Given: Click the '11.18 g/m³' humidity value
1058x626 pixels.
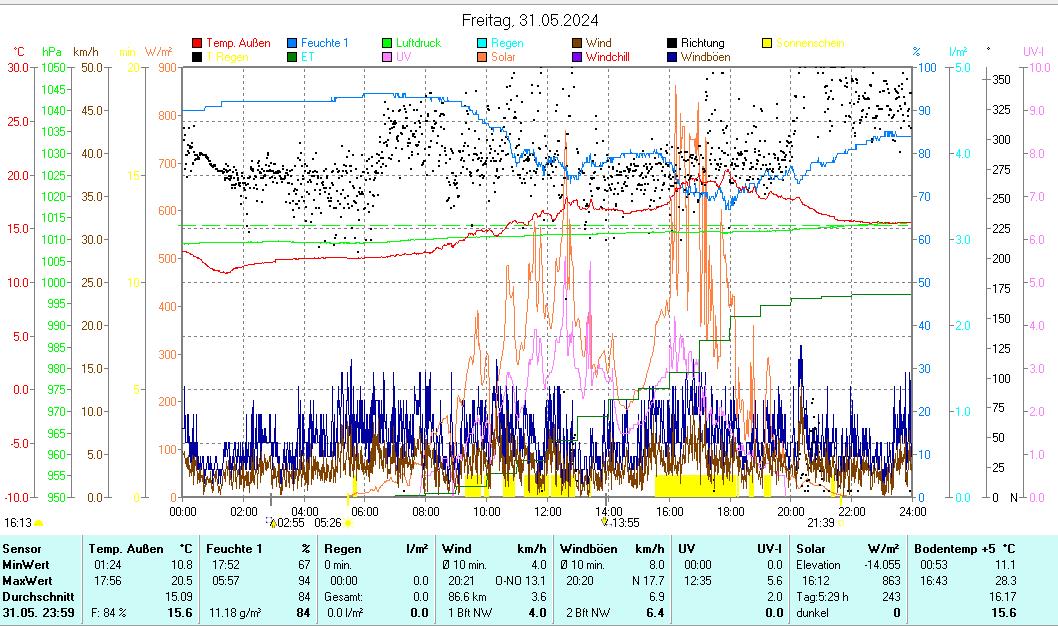Looking at the screenshot, I should [x=235, y=613].
